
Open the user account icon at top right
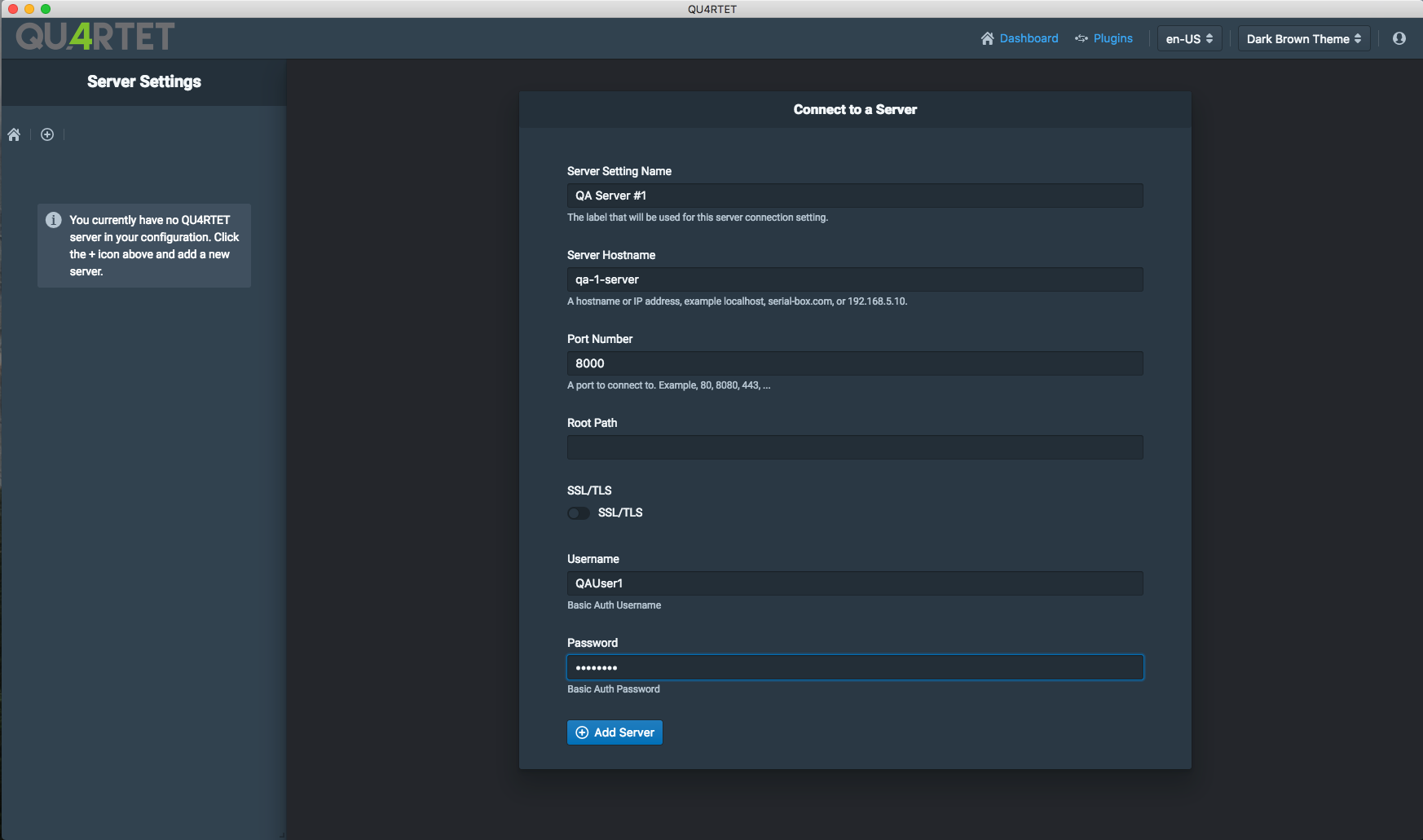1399,38
